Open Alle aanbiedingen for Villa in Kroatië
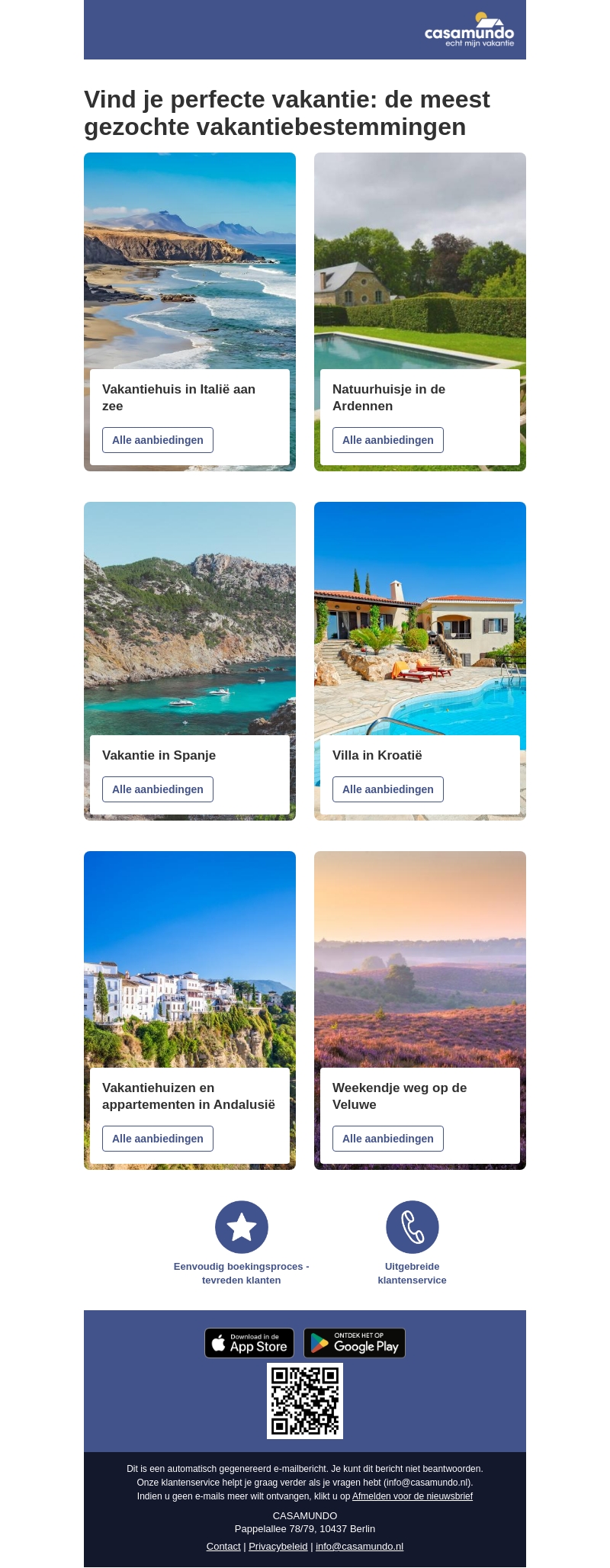The width and height of the screenshot is (610, 1568). pos(388,789)
